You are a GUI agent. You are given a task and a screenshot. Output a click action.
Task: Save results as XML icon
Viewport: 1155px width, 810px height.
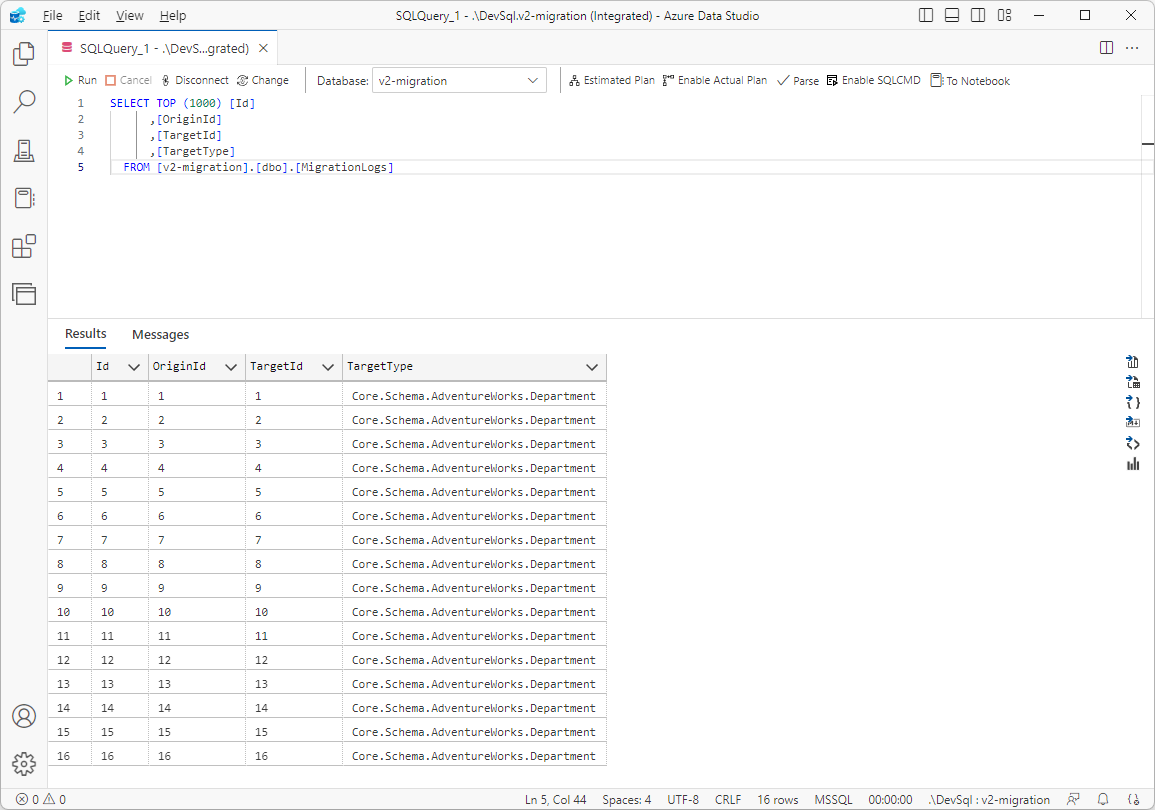point(1132,443)
